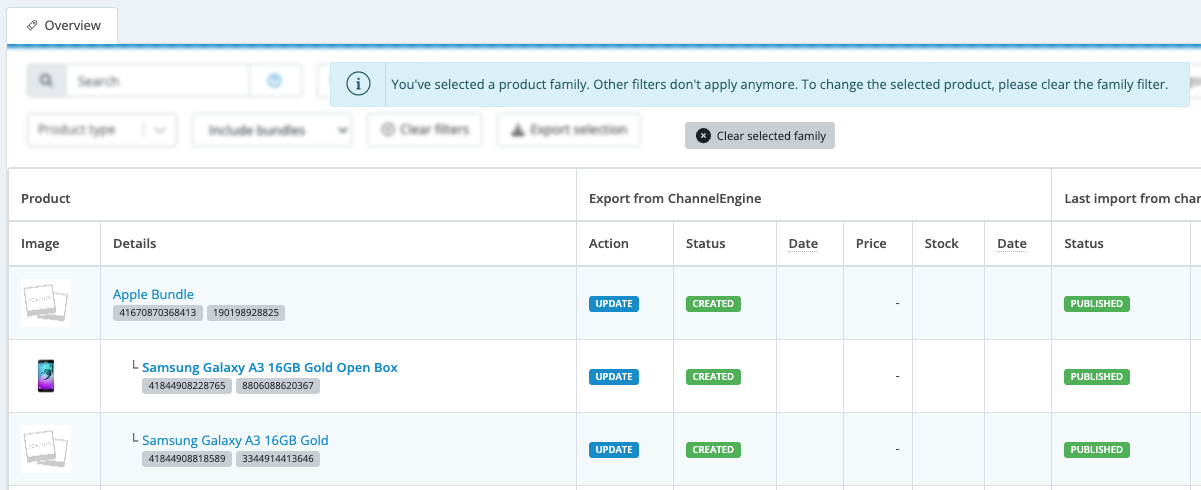Click the 41670870368413 ID tag

pyautogui.click(x=158, y=313)
